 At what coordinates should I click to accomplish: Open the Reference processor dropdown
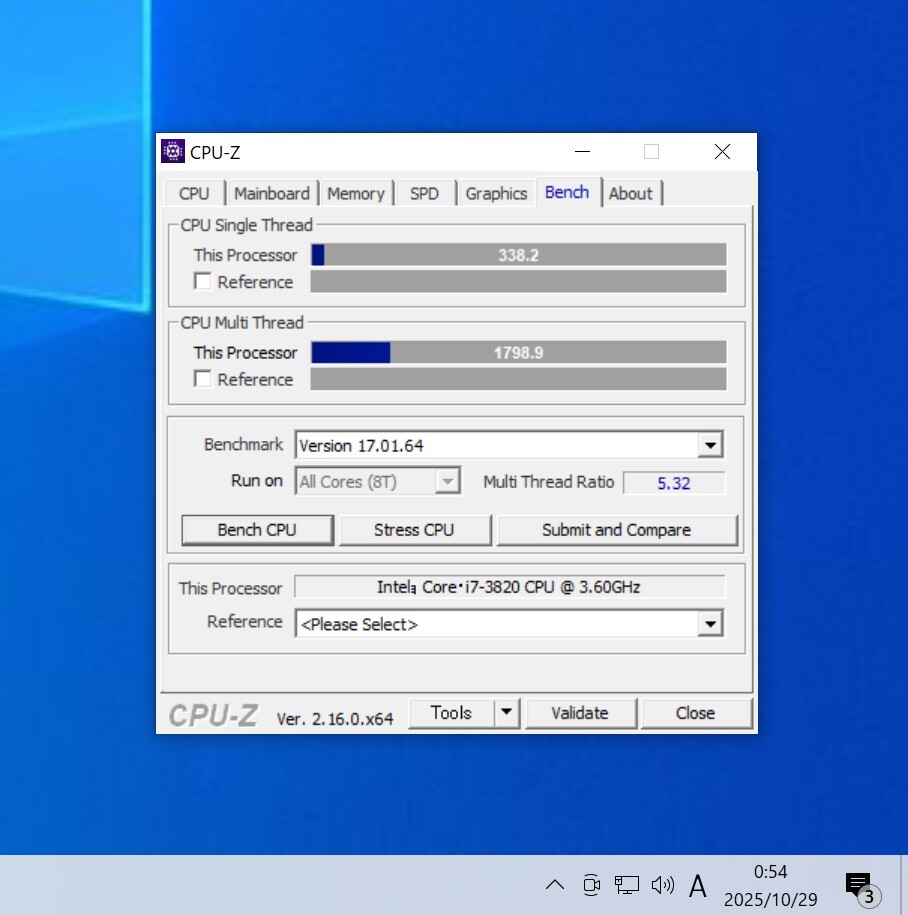(710, 624)
